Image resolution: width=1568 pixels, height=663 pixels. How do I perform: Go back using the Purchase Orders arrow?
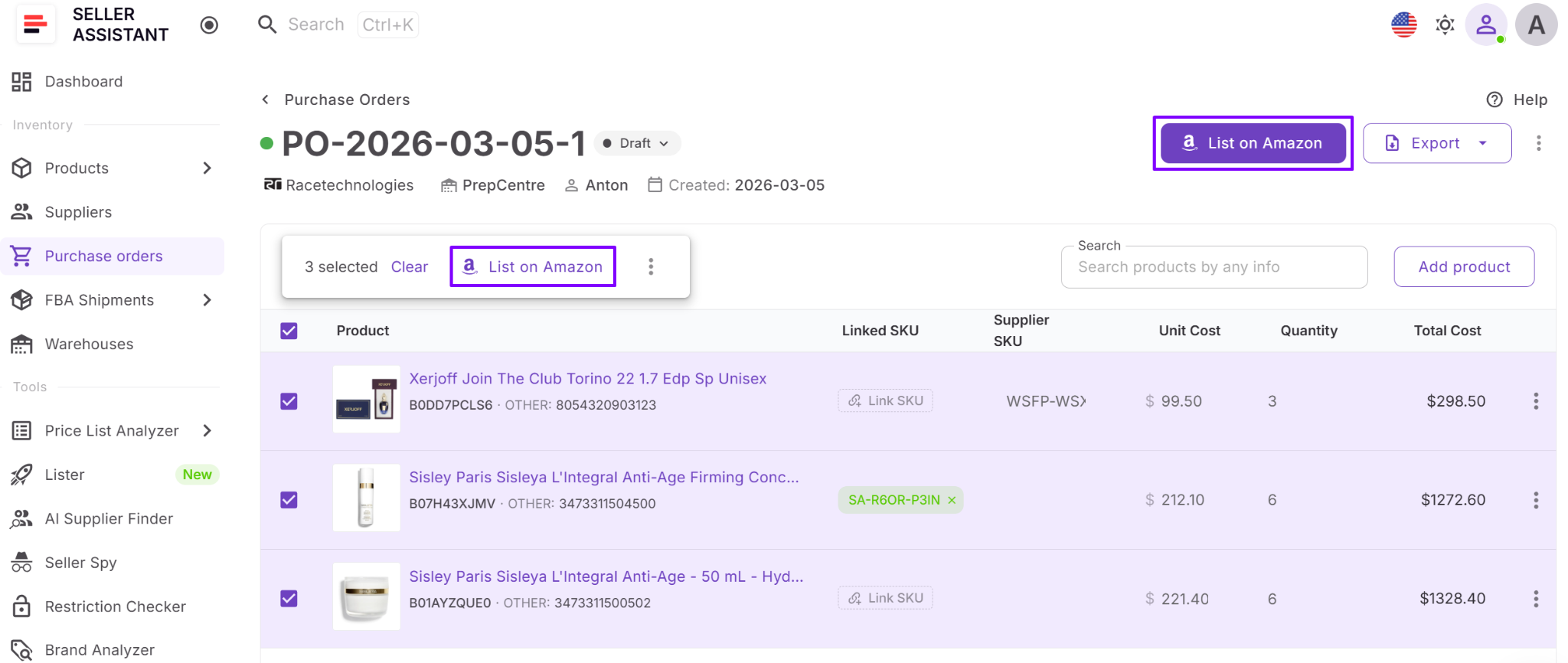[x=265, y=100]
